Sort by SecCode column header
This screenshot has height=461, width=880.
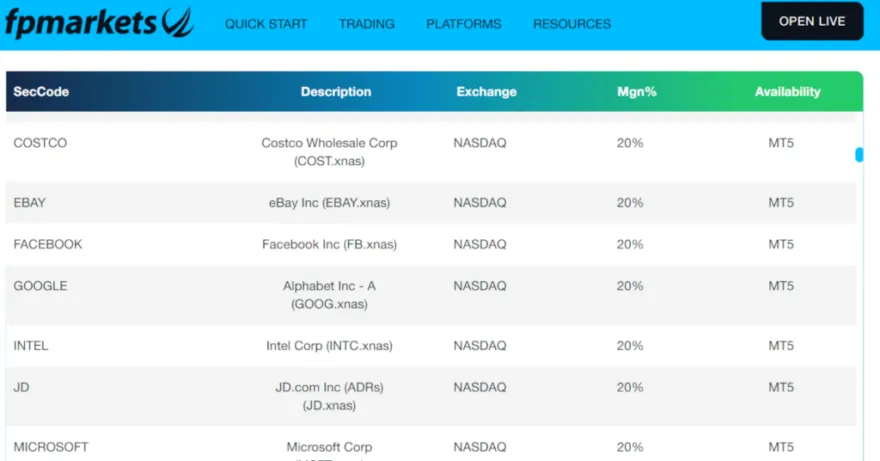tap(41, 92)
